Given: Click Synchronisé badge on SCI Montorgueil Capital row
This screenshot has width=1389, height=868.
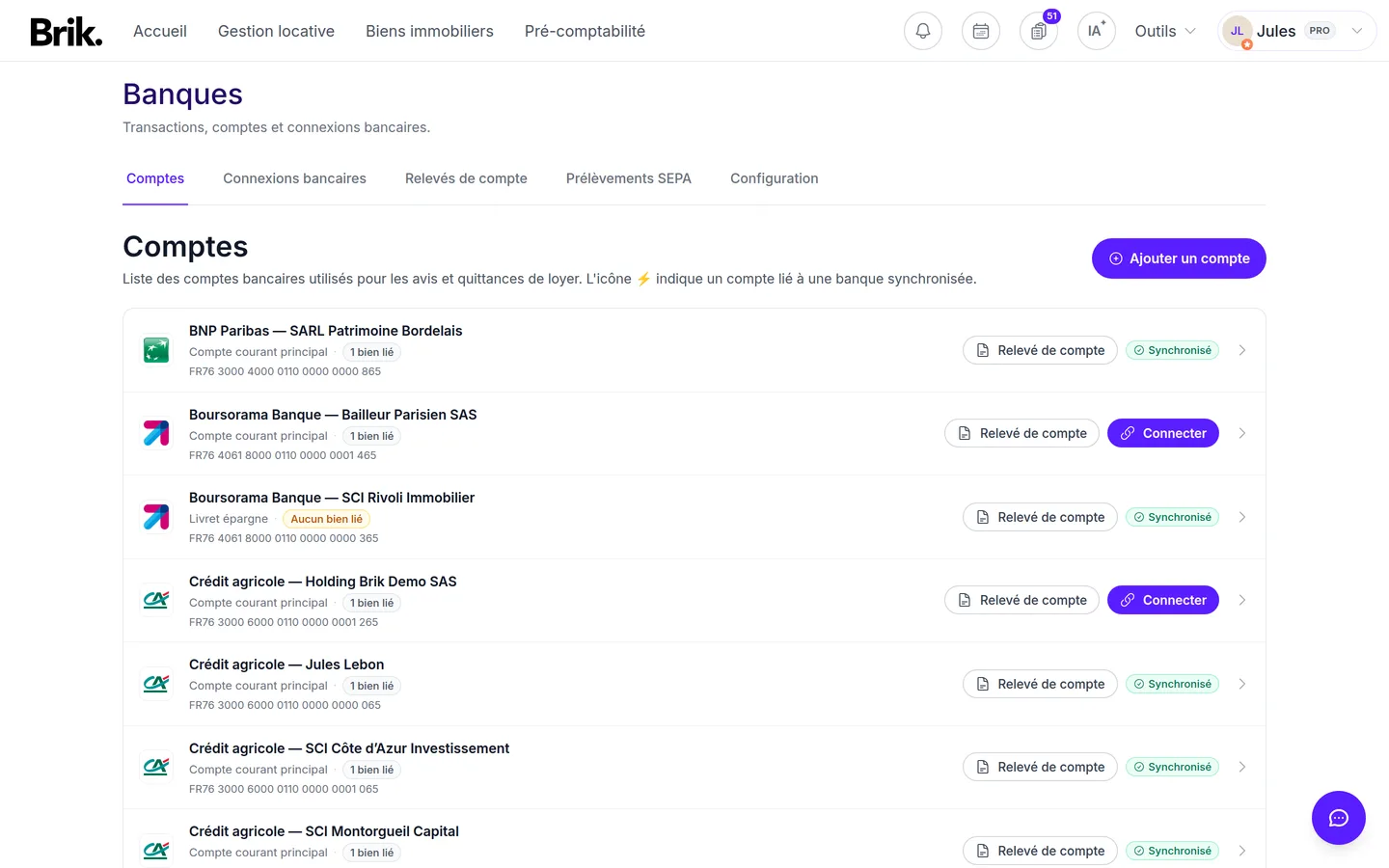Looking at the screenshot, I should point(1172,851).
